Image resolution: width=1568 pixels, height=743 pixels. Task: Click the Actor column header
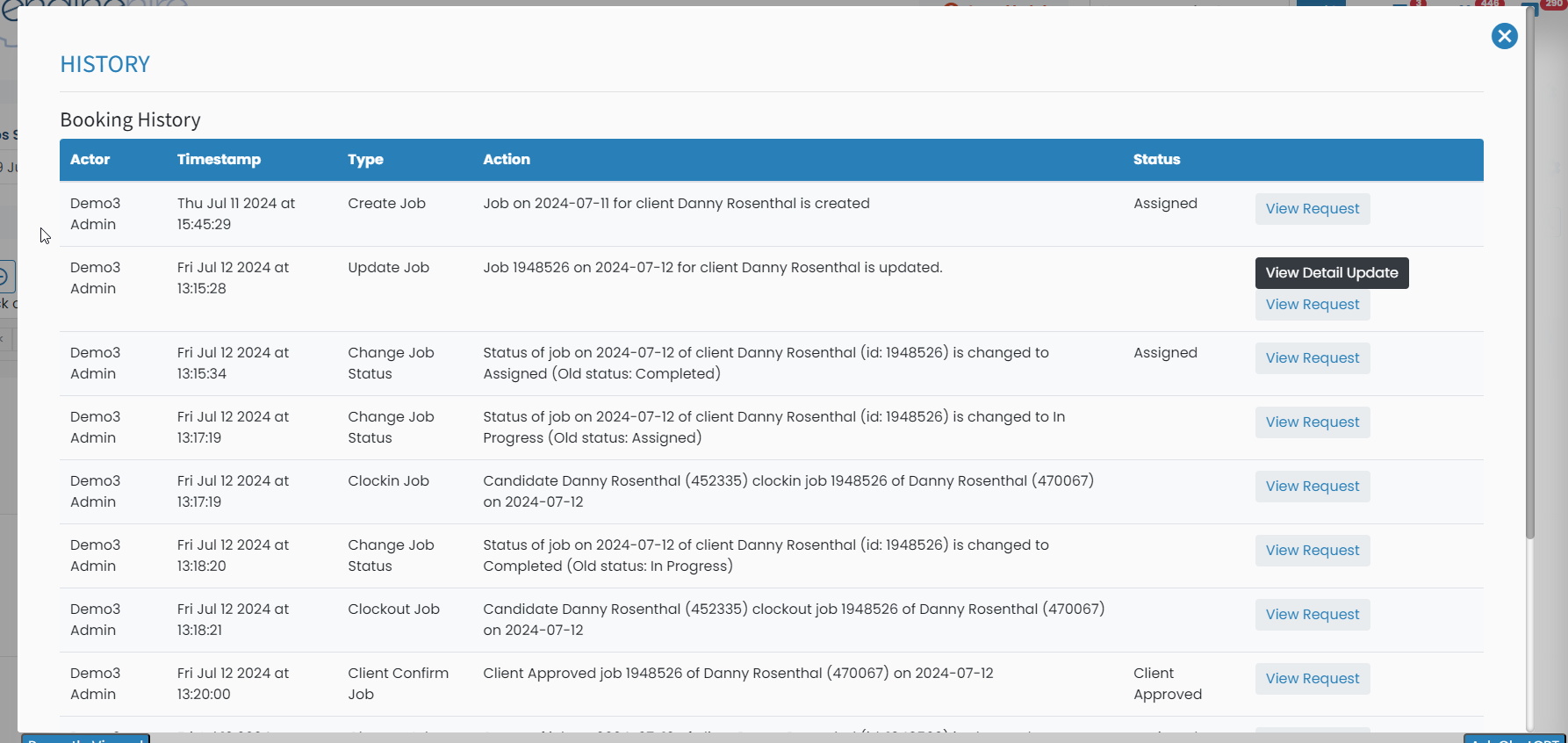click(x=90, y=160)
